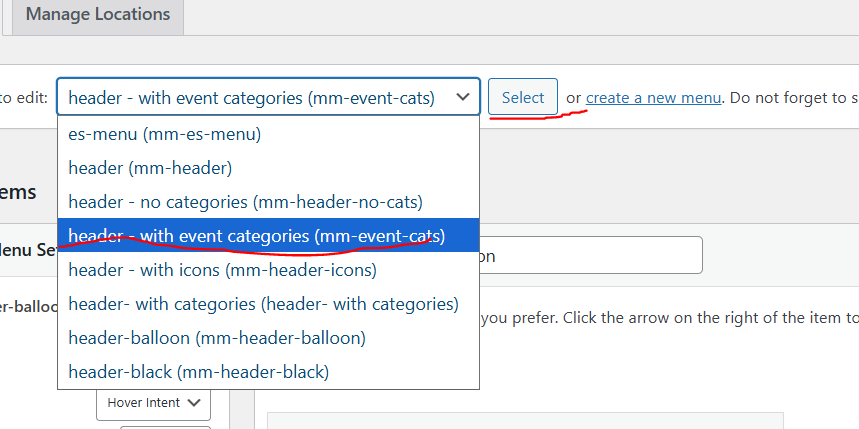Viewport: 859px width, 429px height.
Task: Click the menu item box below the instructions
Action: pos(525,420)
